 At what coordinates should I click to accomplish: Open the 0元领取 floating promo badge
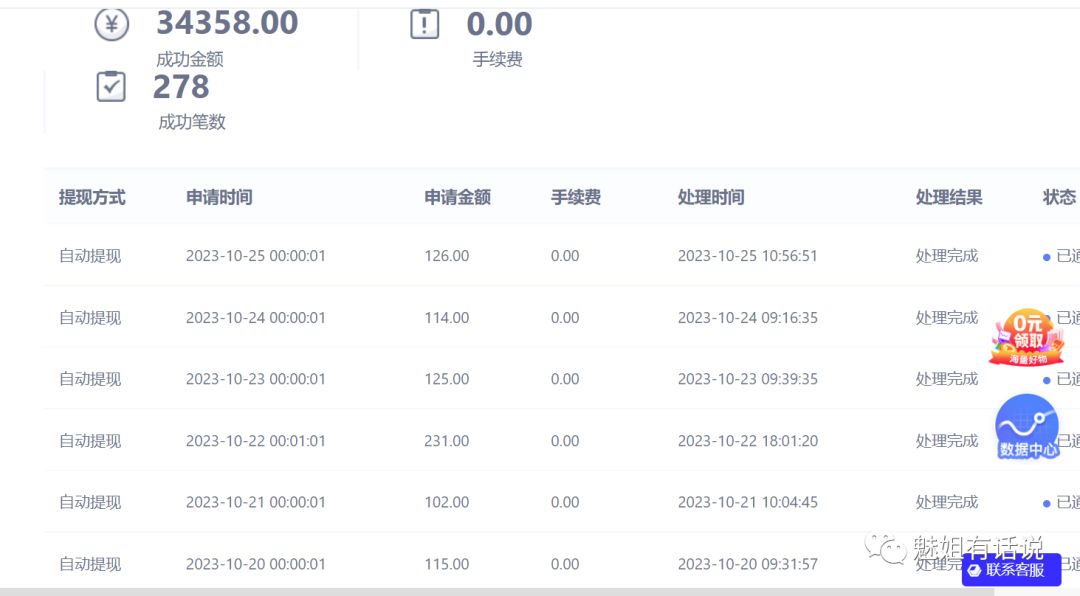[x=1021, y=338]
